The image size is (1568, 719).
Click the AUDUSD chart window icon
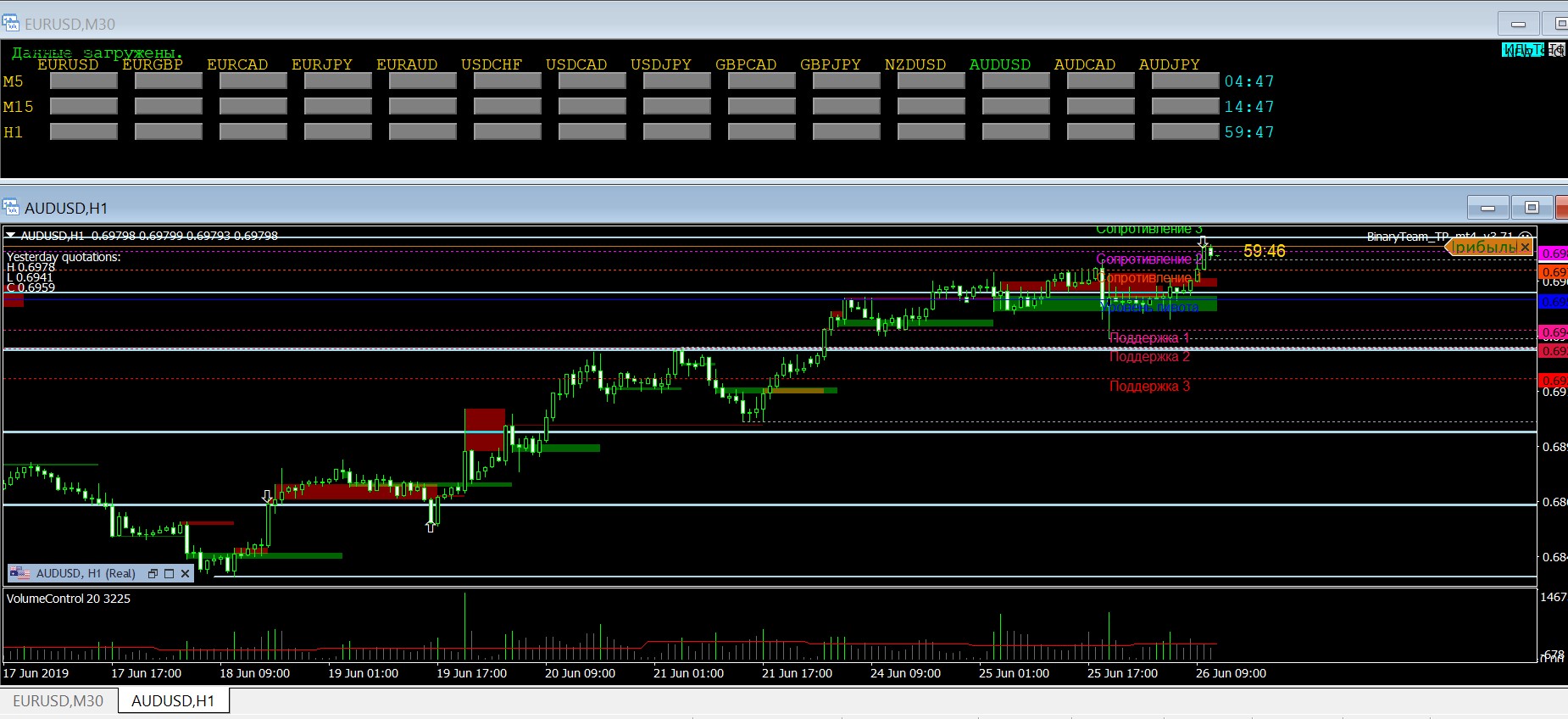(x=10, y=208)
